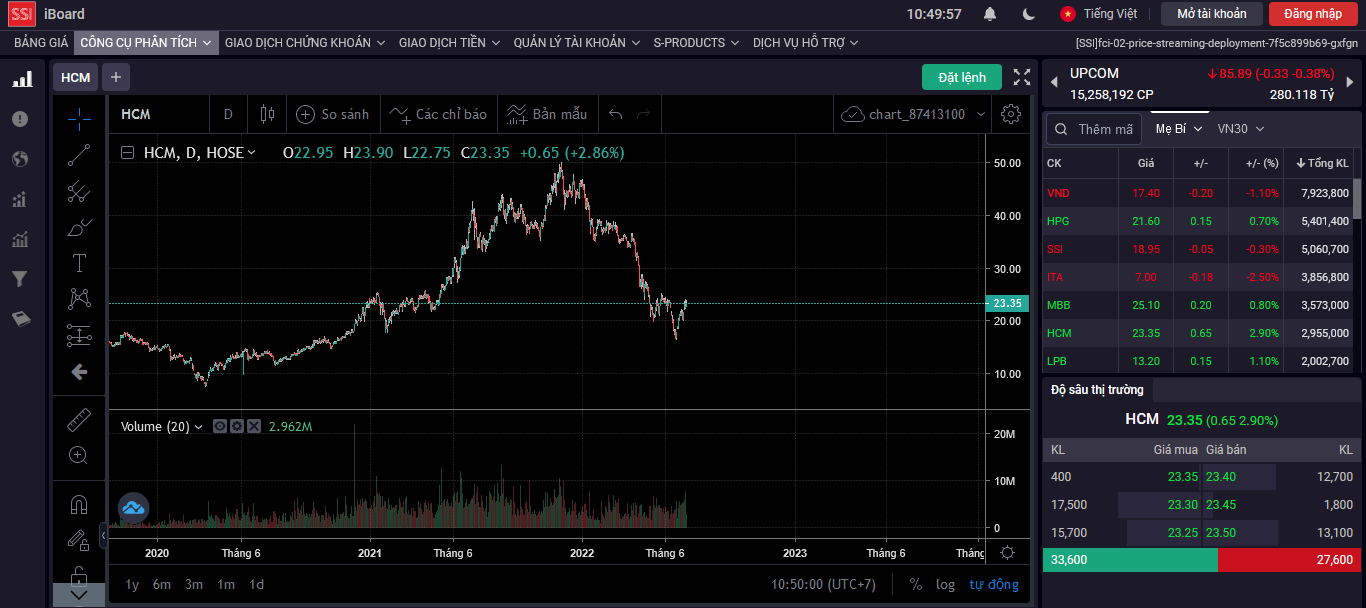Open the 10:50:00 (UTC+7) timezone menu
Screen dimensions: 1366x608
[x=823, y=584]
